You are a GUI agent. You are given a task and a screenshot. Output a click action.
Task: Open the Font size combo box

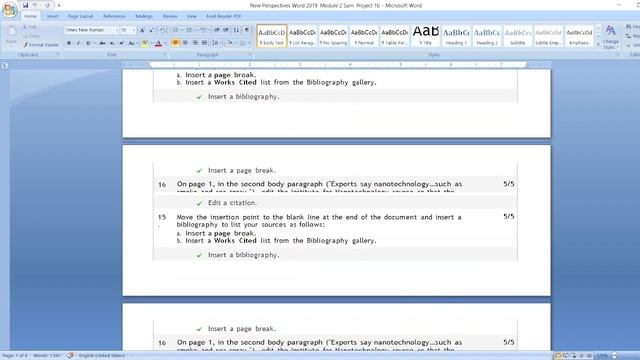pos(128,30)
